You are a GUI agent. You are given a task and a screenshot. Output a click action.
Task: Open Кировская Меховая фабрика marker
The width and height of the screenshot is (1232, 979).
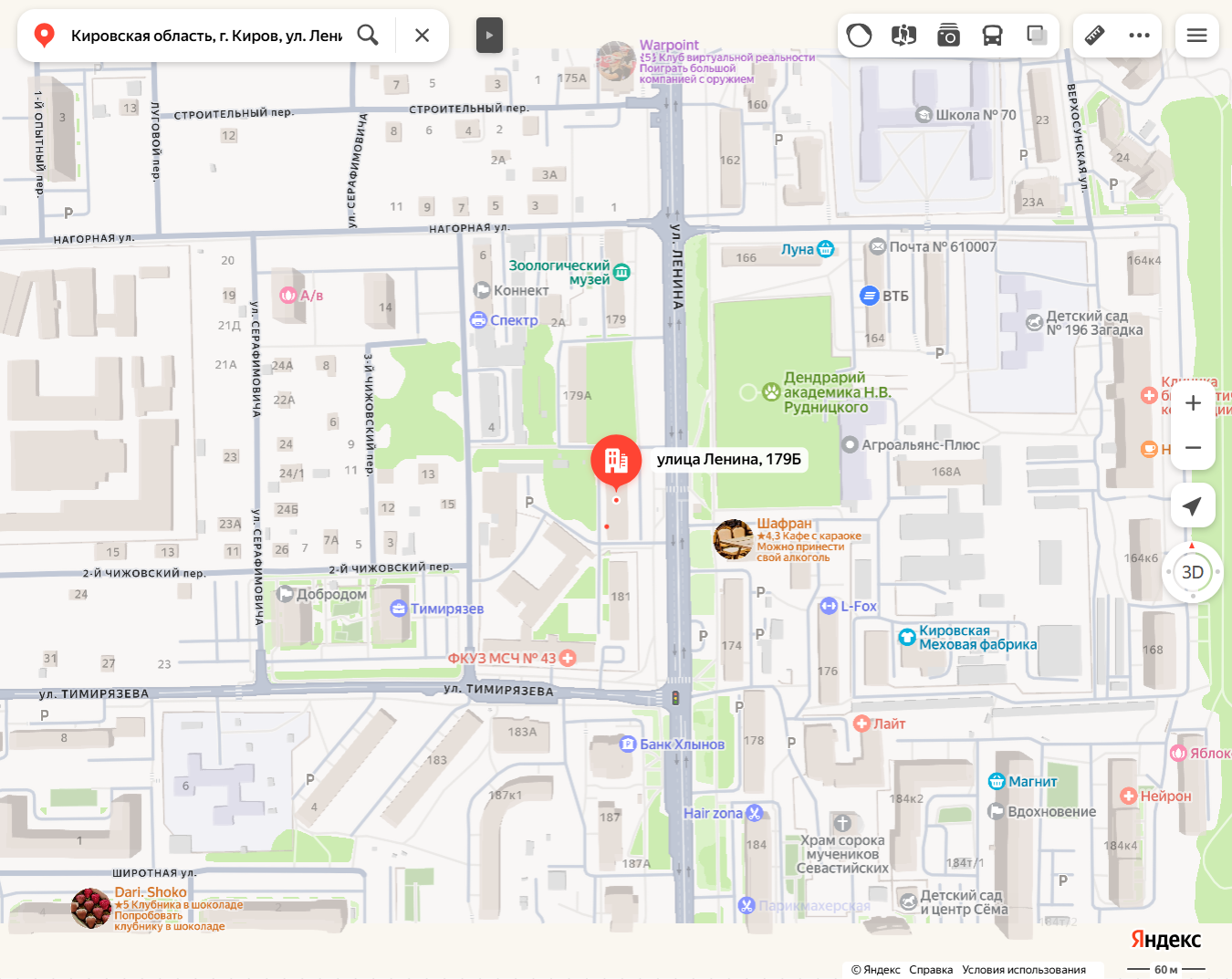point(907,638)
